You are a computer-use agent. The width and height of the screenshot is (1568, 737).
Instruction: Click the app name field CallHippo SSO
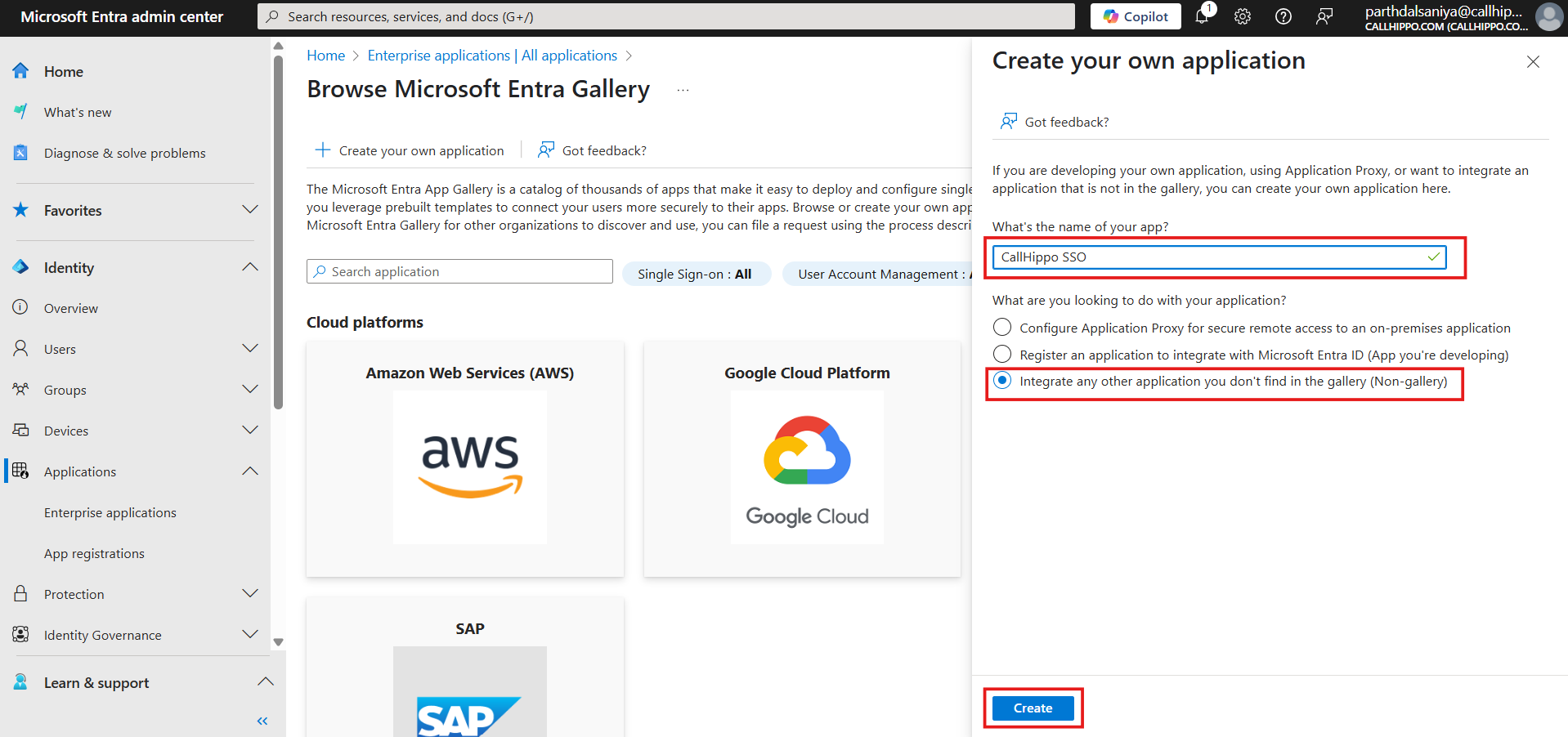(1219, 257)
